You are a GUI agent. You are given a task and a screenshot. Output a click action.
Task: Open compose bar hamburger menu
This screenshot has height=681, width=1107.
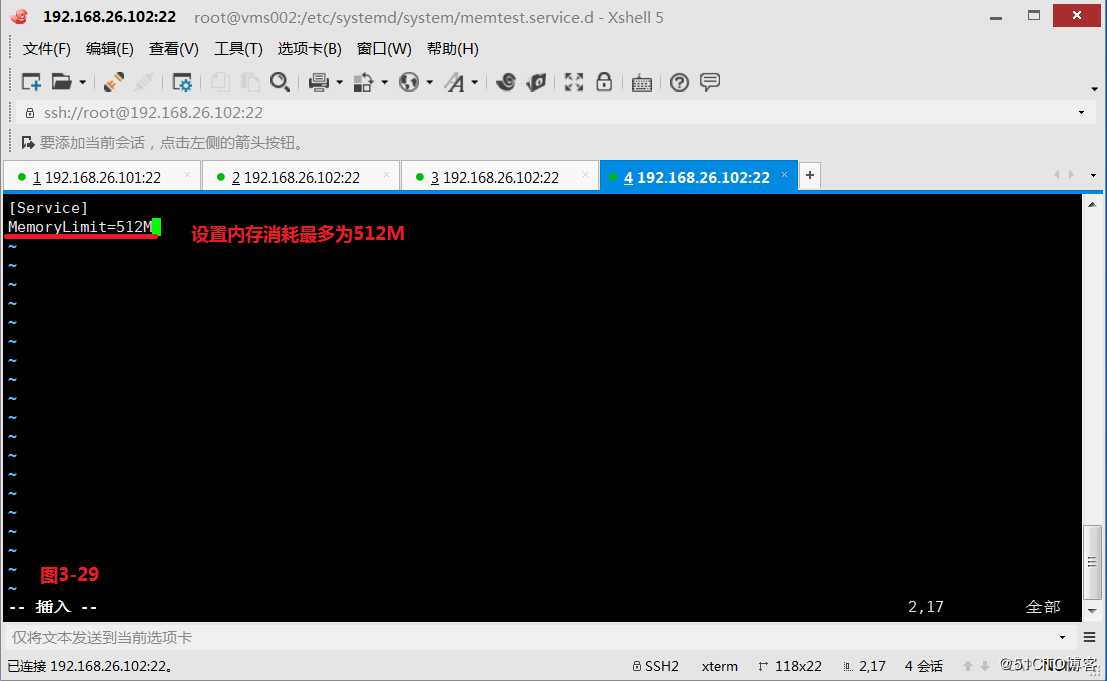1089,638
